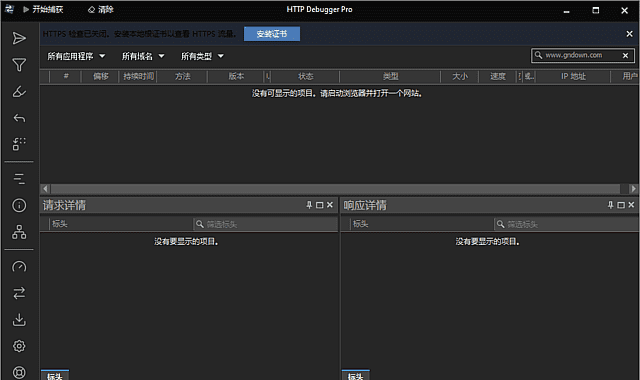Click the search magnifier icon at top right
Image resolution: width=640 pixels, height=380 pixels.
pyautogui.click(x=538, y=55)
